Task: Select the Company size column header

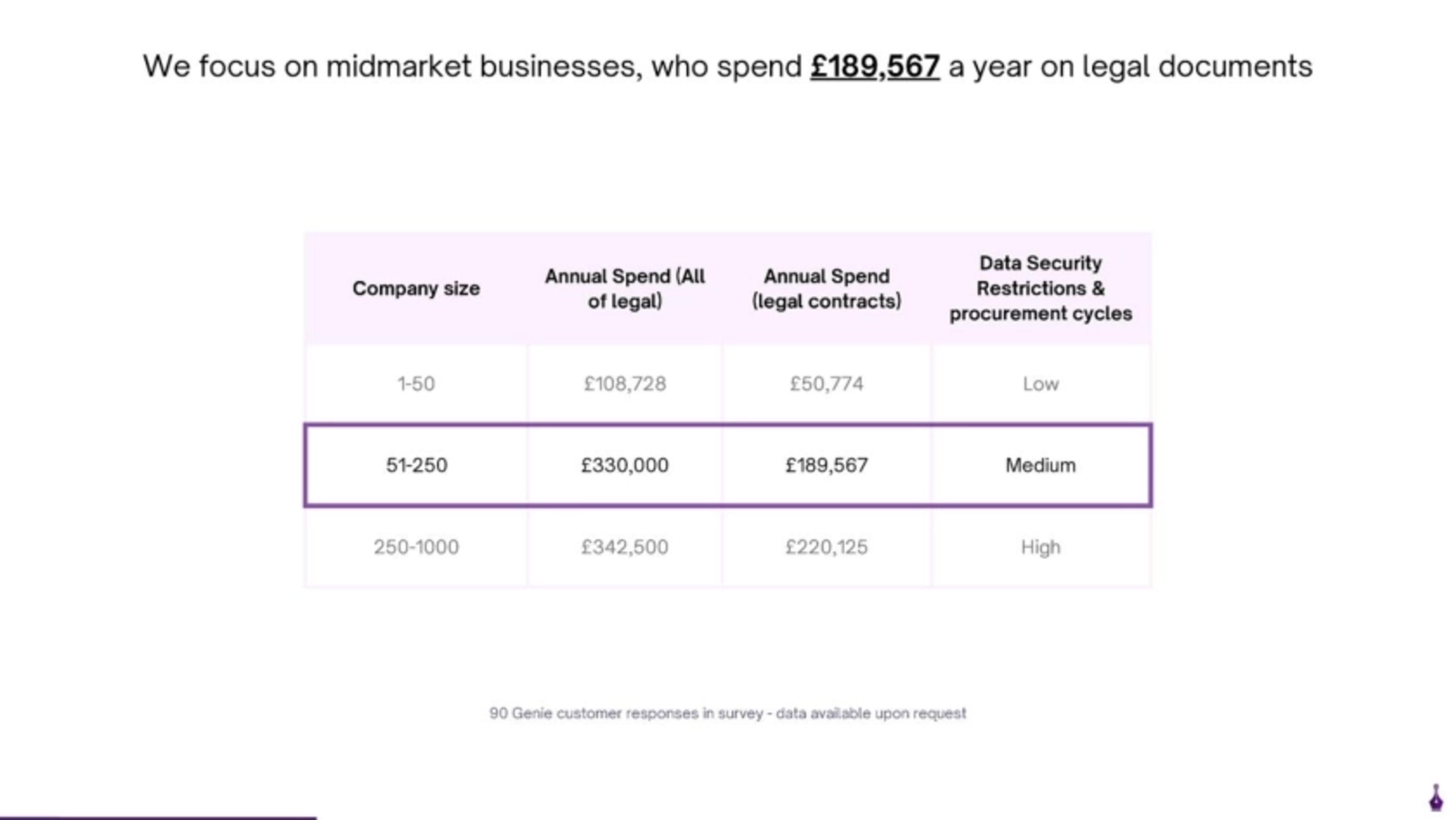Action: click(x=416, y=288)
